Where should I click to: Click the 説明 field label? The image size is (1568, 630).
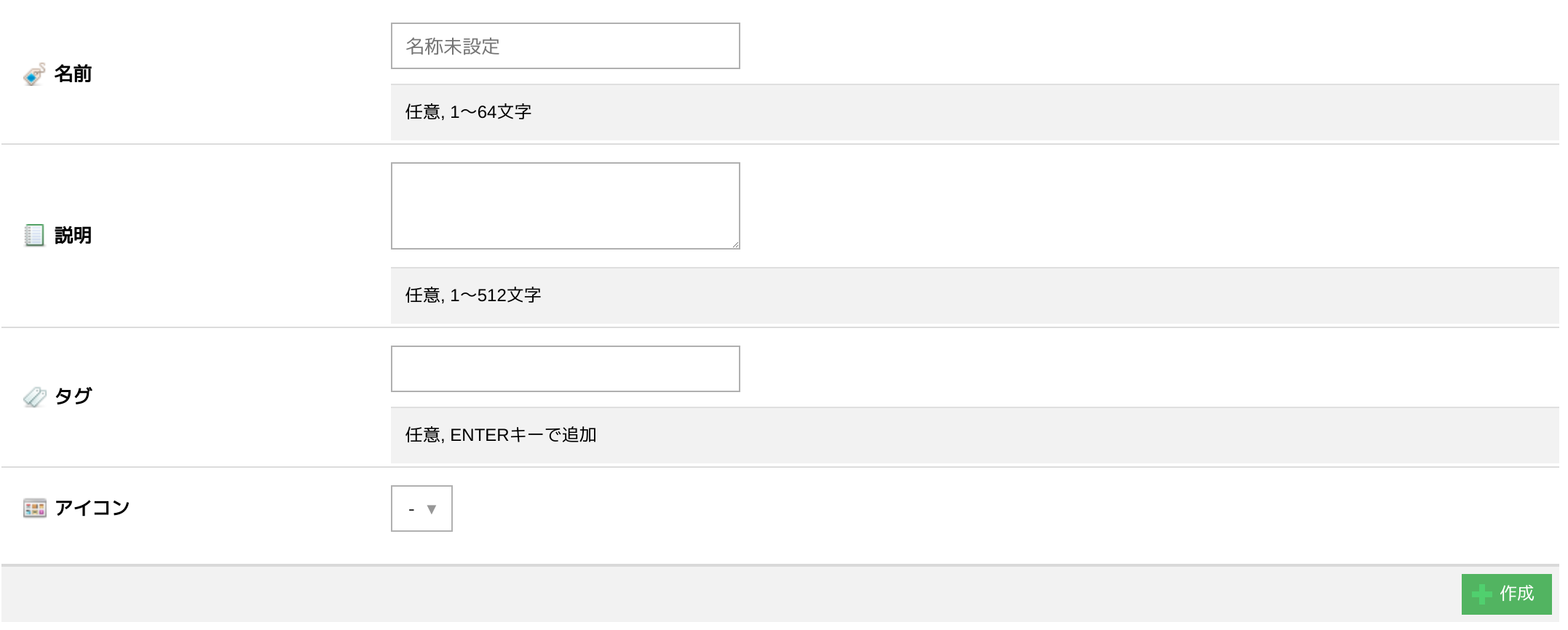73,236
